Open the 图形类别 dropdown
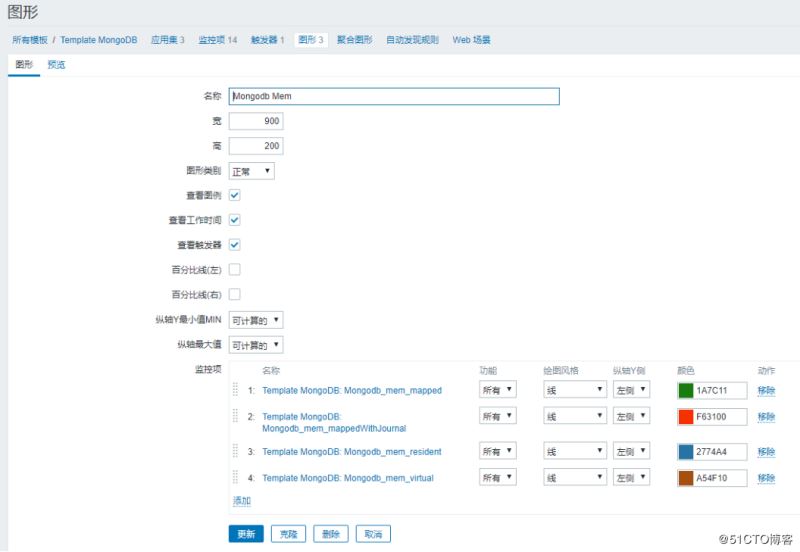Image resolution: width=800 pixels, height=552 pixels. coord(251,171)
